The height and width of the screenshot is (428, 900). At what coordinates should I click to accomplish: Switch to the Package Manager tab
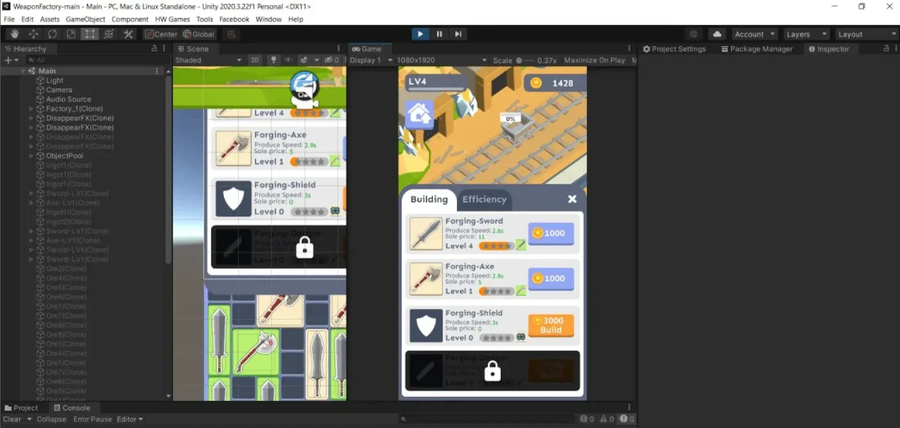[757, 48]
